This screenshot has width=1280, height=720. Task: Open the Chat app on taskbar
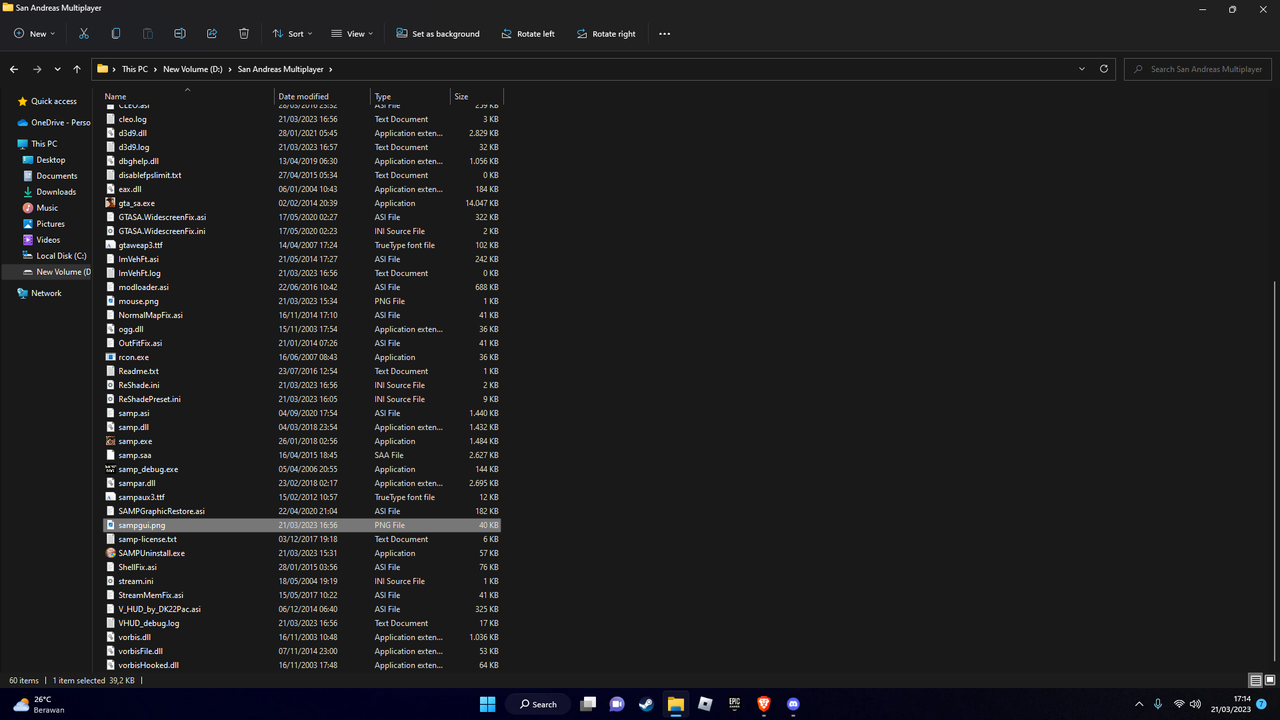tap(617, 704)
